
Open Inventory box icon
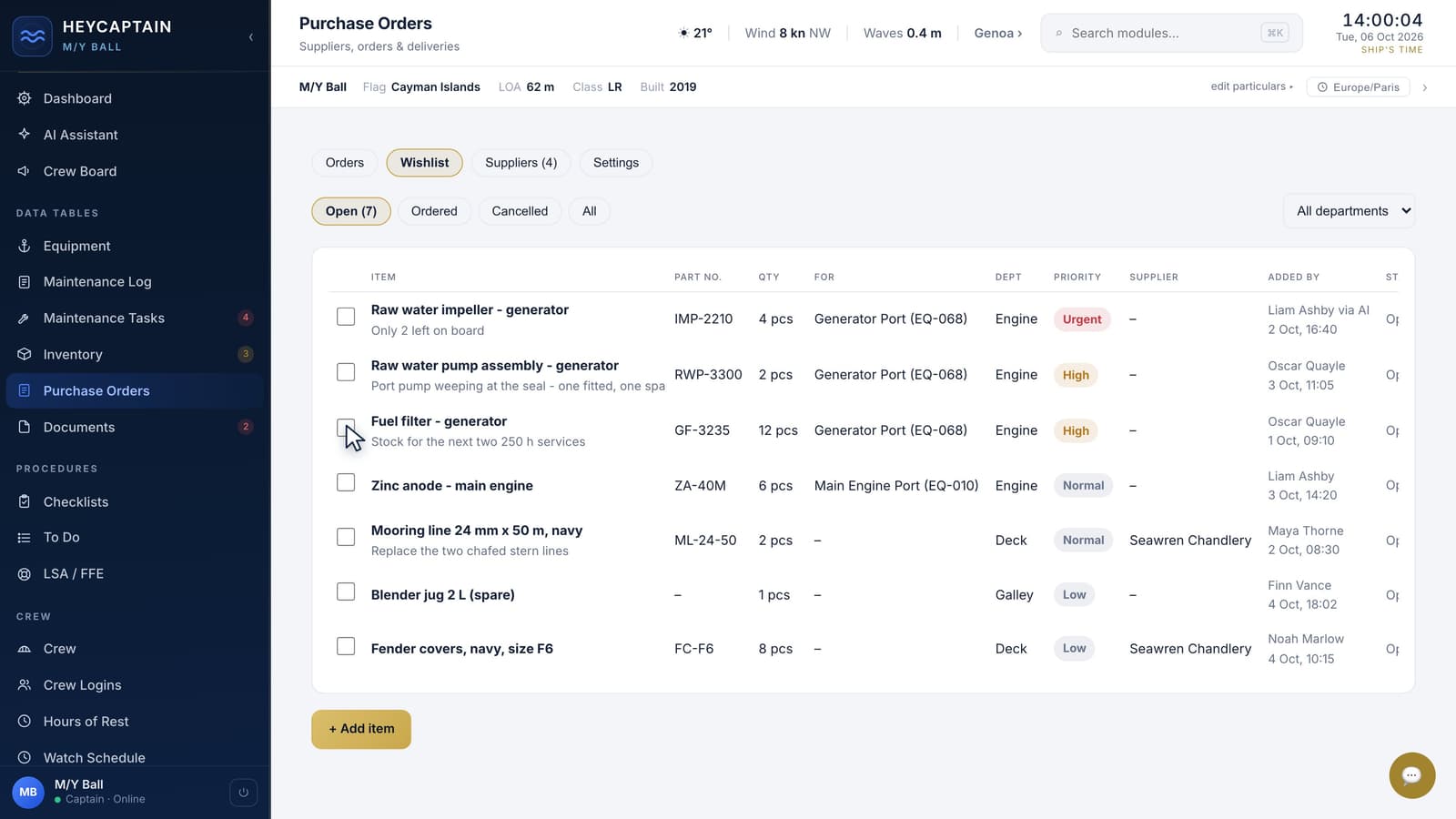click(25, 354)
